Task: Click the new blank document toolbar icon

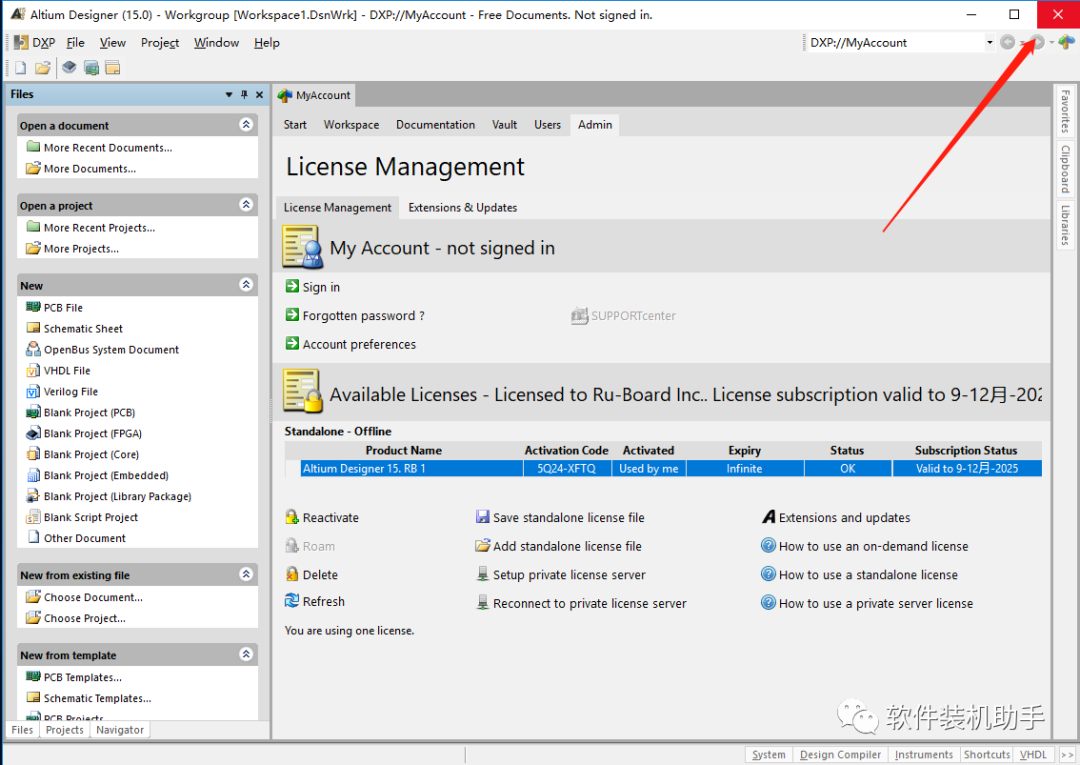Action: click(21, 67)
